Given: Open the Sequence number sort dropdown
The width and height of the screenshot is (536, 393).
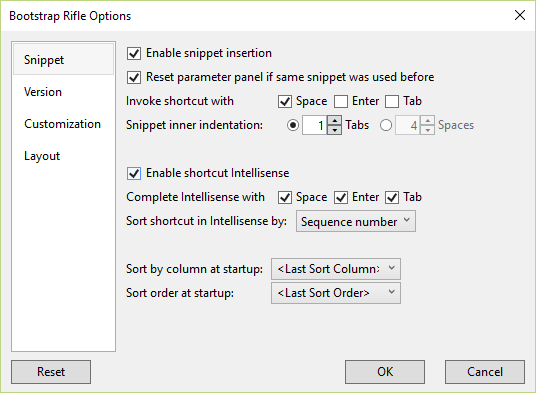Looking at the screenshot, I should pos(356,221).
